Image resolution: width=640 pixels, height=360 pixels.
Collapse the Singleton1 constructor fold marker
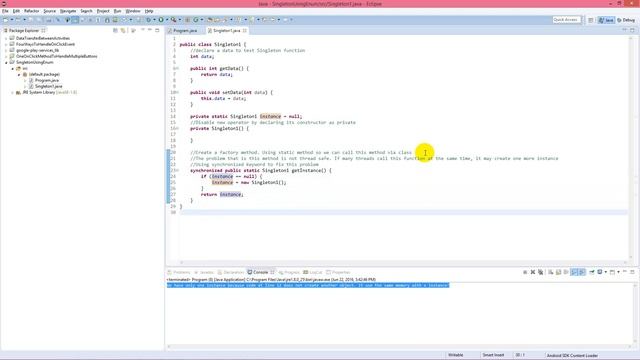(x=177, y=129)
